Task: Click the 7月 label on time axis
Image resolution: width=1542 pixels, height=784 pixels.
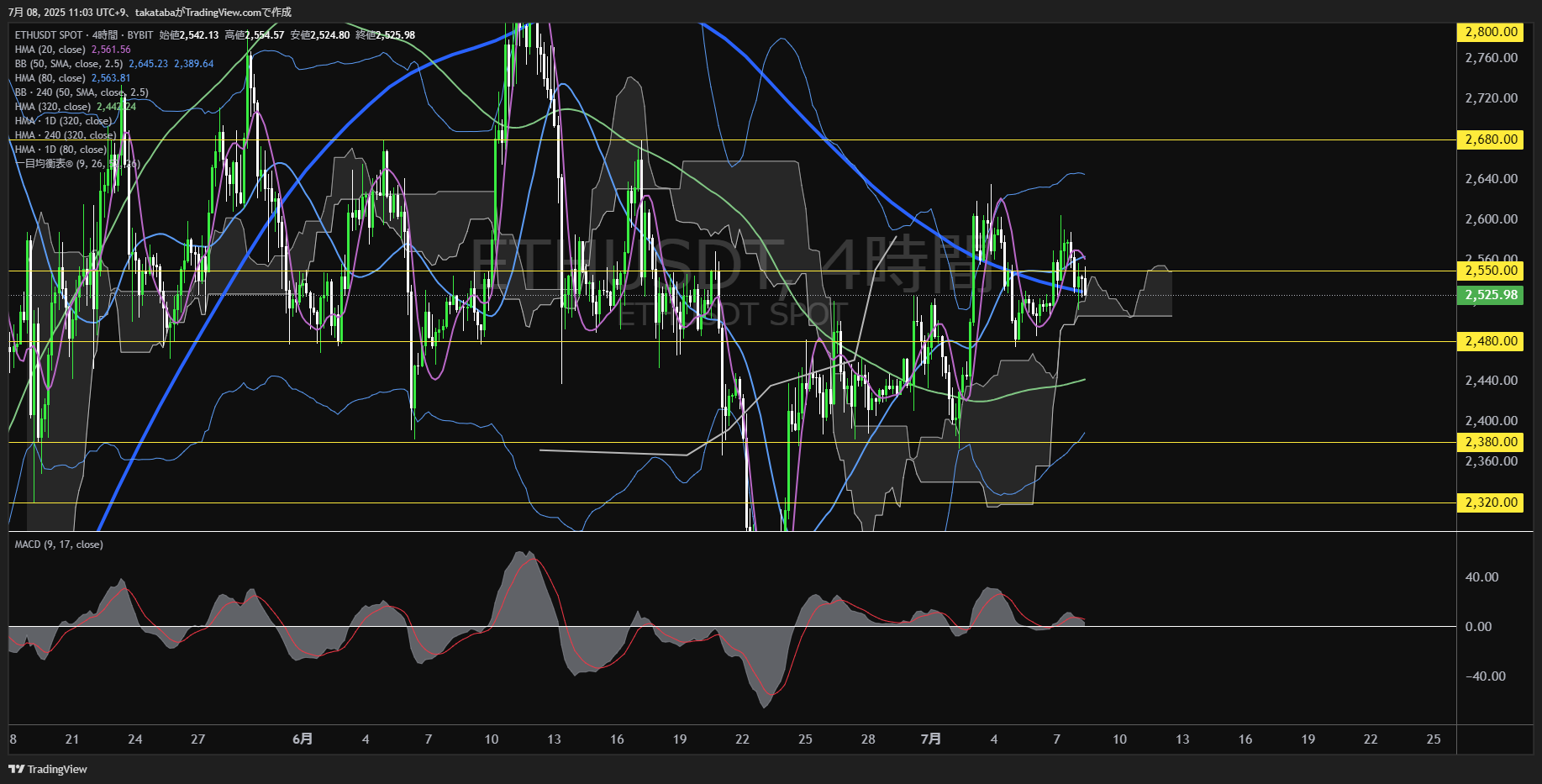Action: point(931,739)
